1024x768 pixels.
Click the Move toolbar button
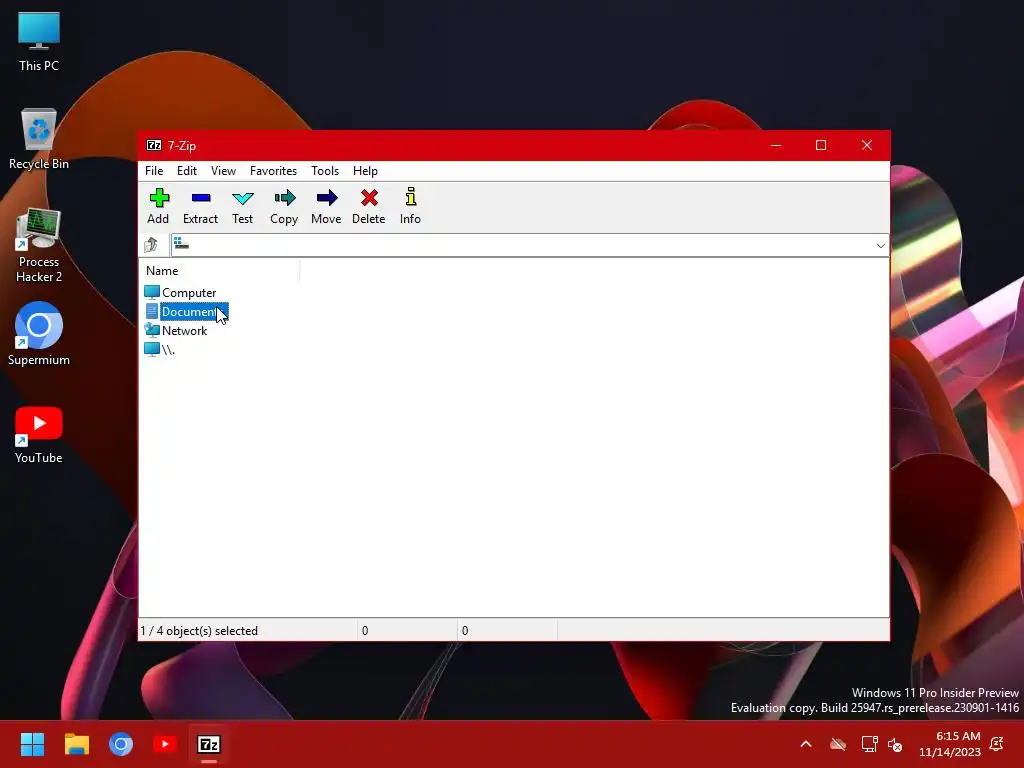click(x=326, y=206)
